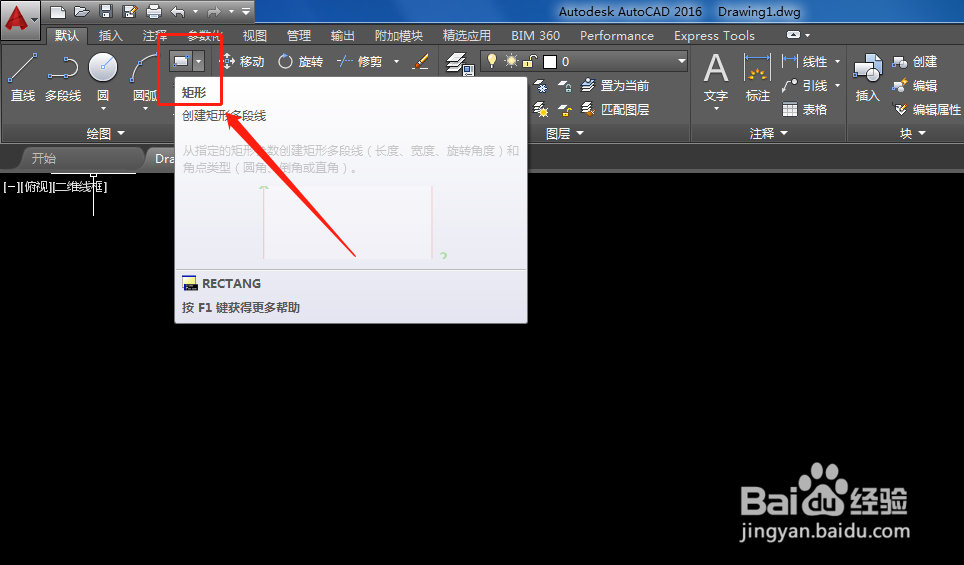Click the 线性 linear dimension button
Screen dimensions: 964x565
[x=805, y=61]
